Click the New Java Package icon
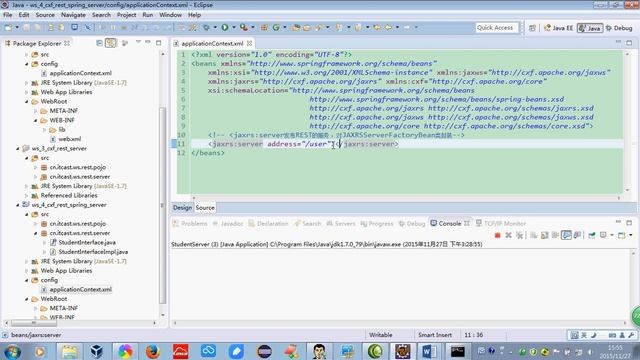This screenshot has width=640, height=360. tap(264, 27)
